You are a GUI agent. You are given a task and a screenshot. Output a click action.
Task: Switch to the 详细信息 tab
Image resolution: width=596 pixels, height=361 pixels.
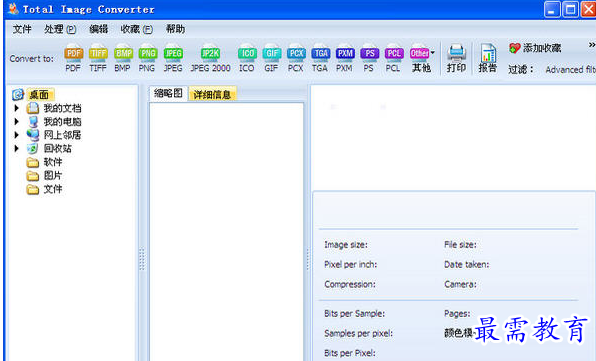click(212, 94)
